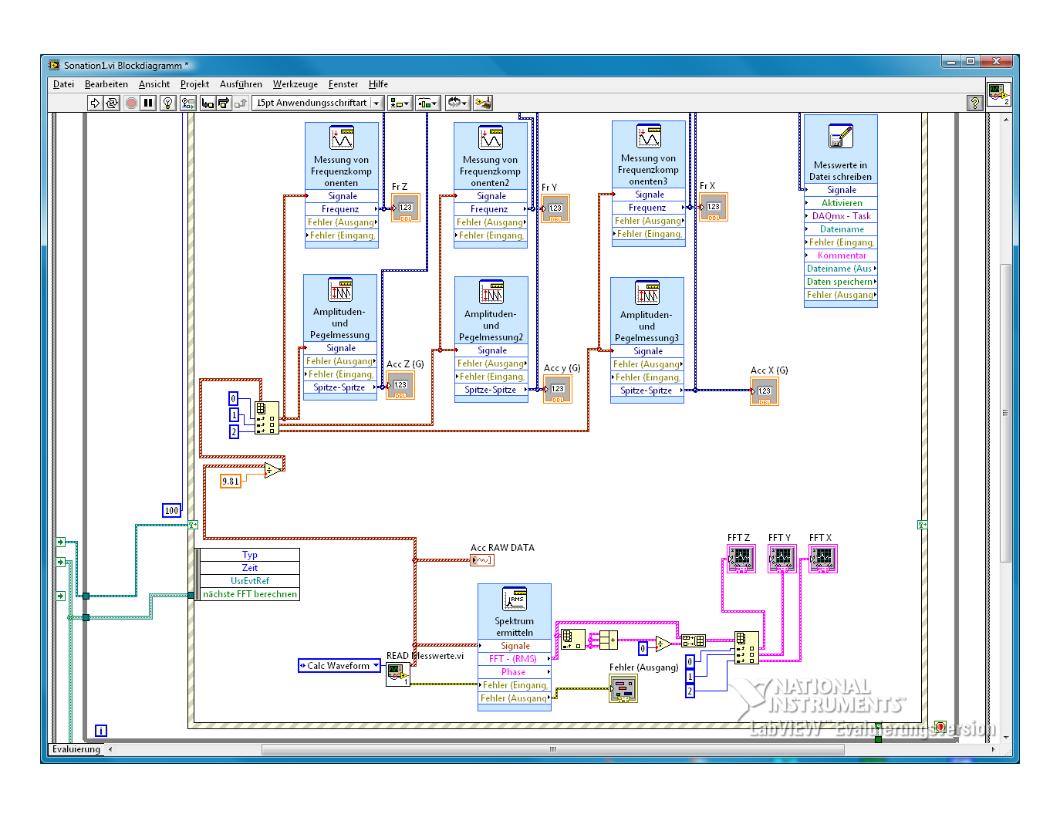
Task: Select Amplituden- und Pegelmessung3 VI icon
Action: pyautogui.click(x=647, y=293)
